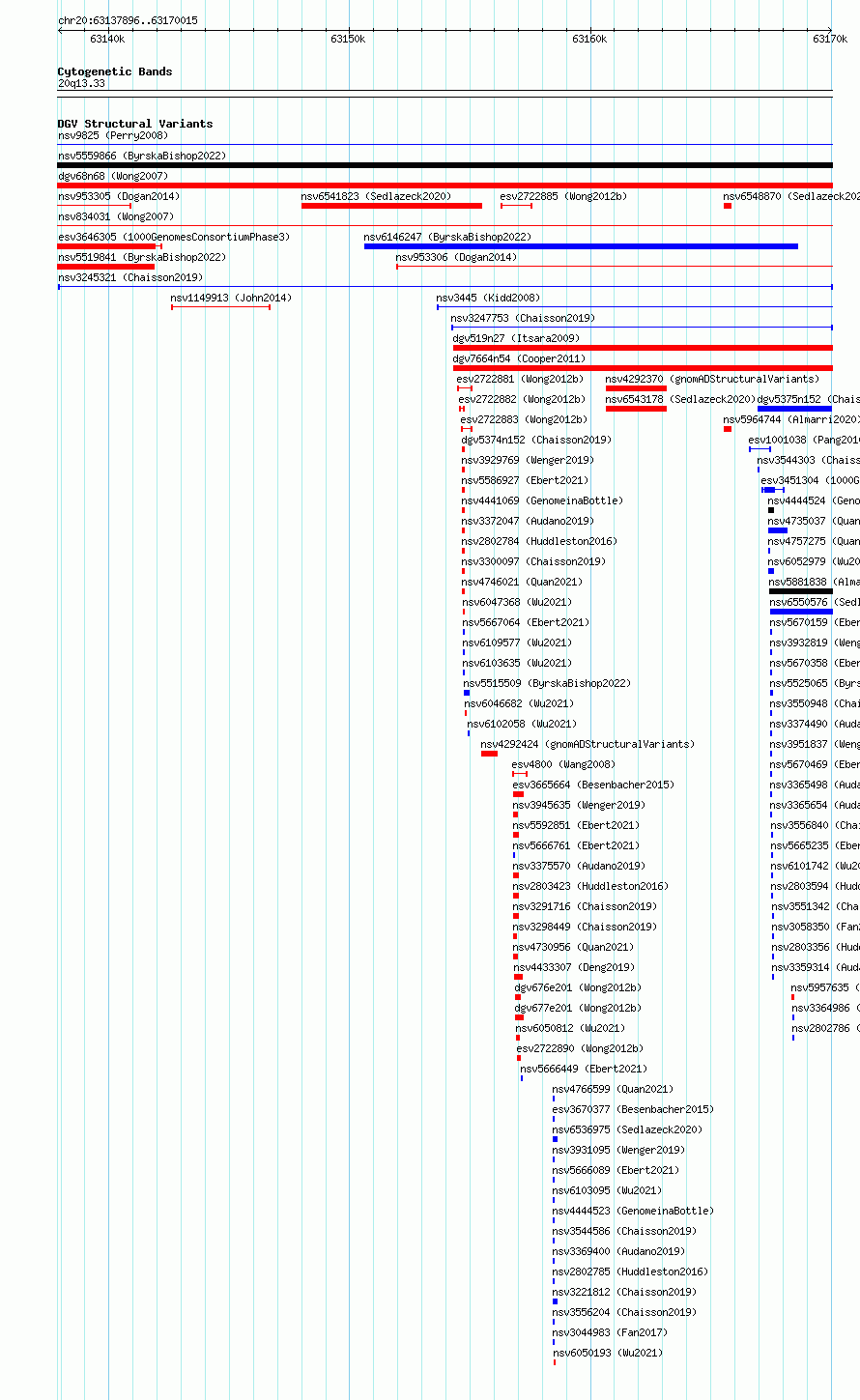Click nsv2803423 (Huddleston2016) label
Image resolution: width=860 pixels, height=1400 pixels.
tap(590, 886)
